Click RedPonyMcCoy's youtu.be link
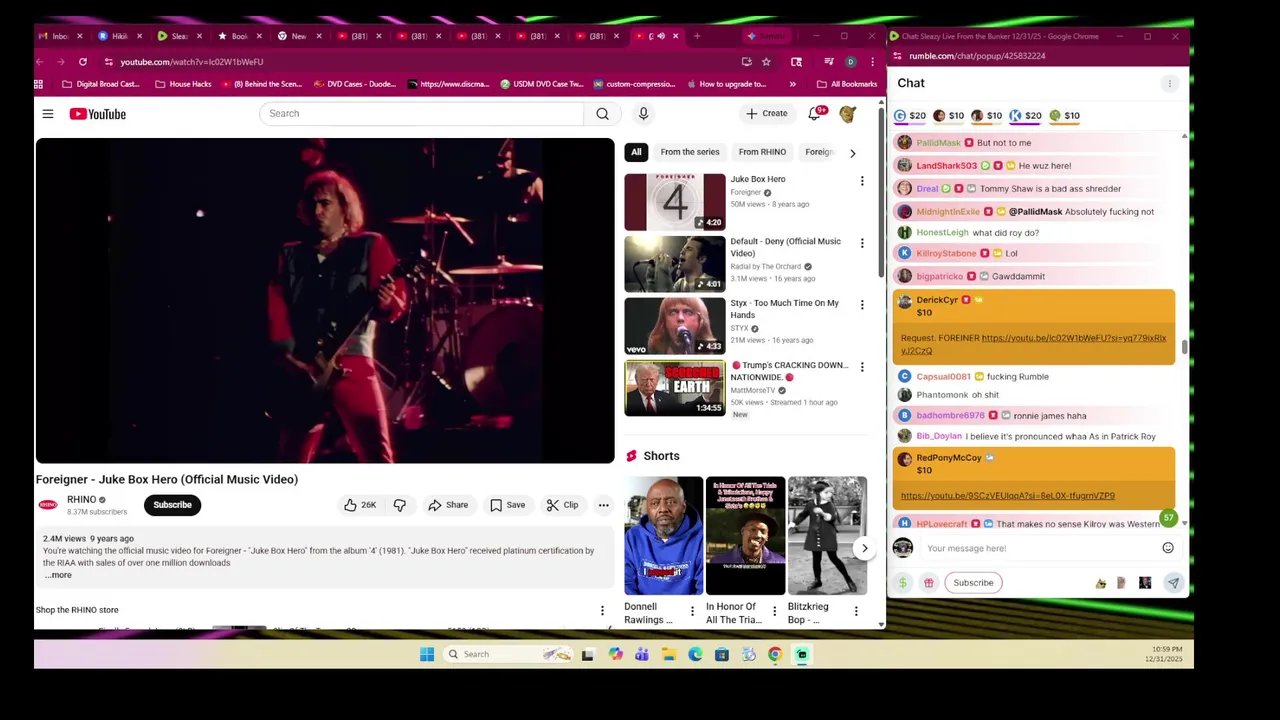This screenshot has height=720, width=1280. click(1007, 496)
